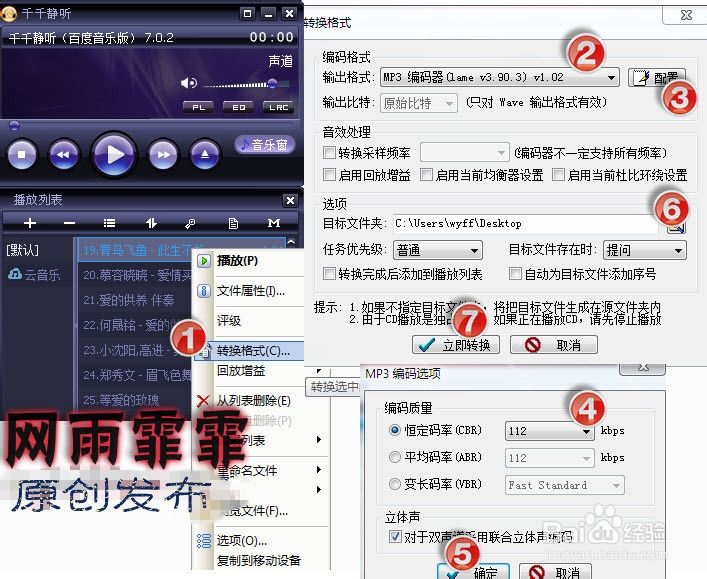
Task: Click the browse folder icon
Action: tap(676, 228)
